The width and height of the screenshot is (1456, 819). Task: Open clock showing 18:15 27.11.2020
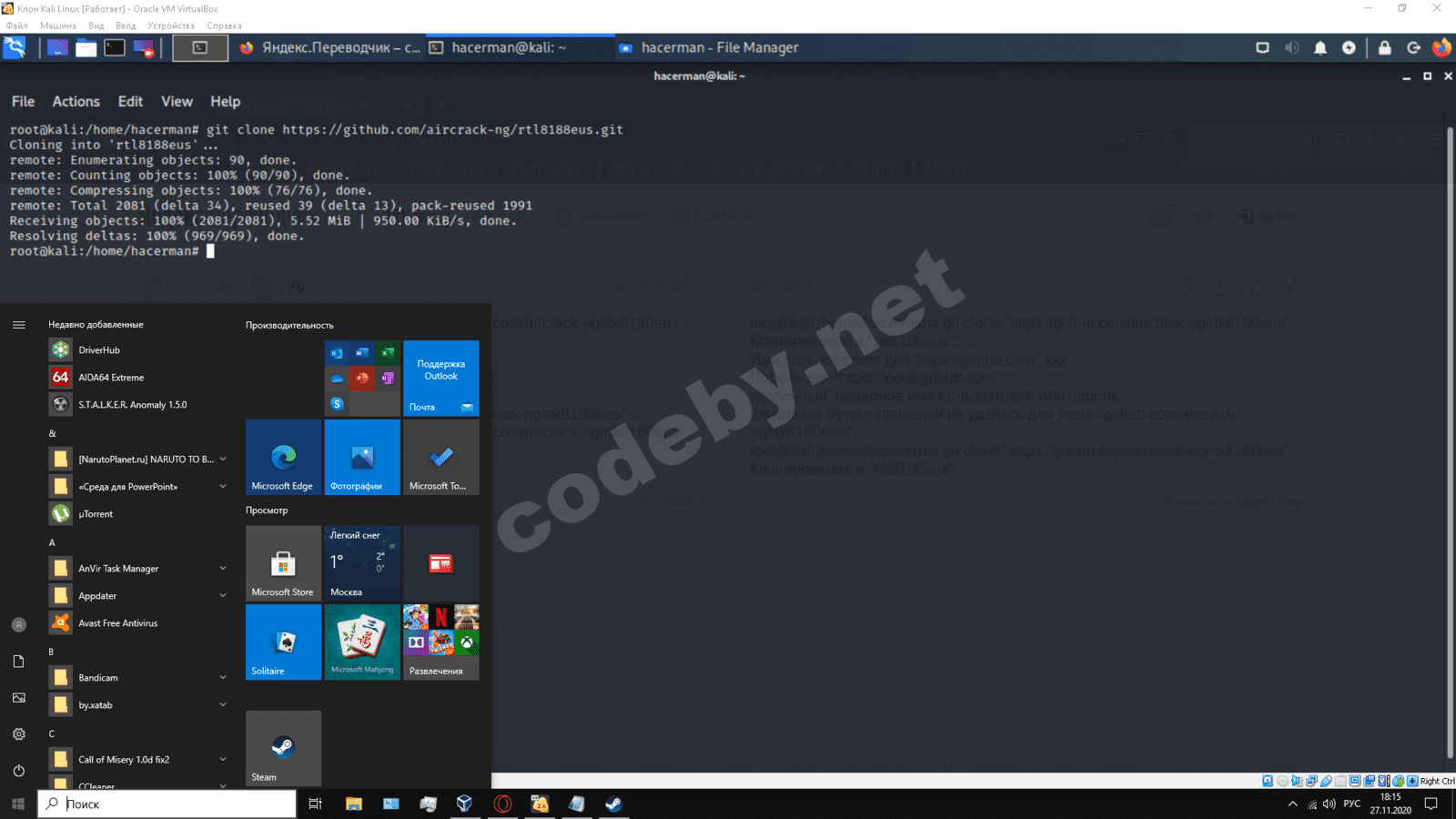[x=1390, y=804]
